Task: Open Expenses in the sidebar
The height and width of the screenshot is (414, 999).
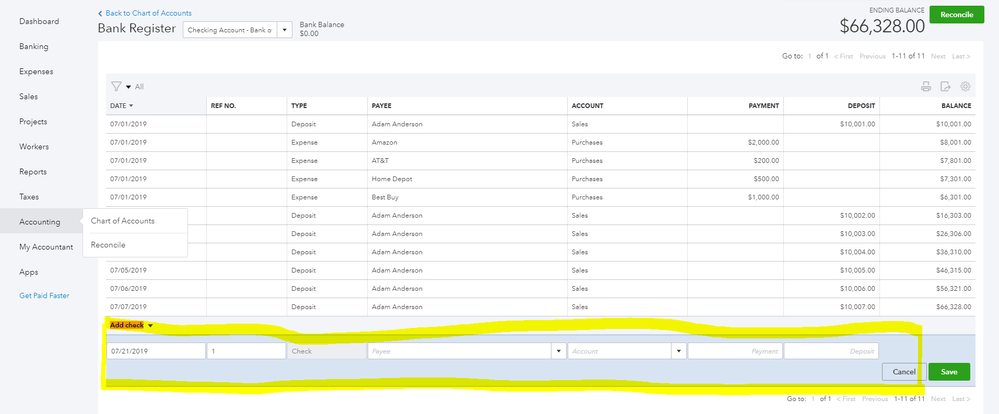Action: [36, 71]
